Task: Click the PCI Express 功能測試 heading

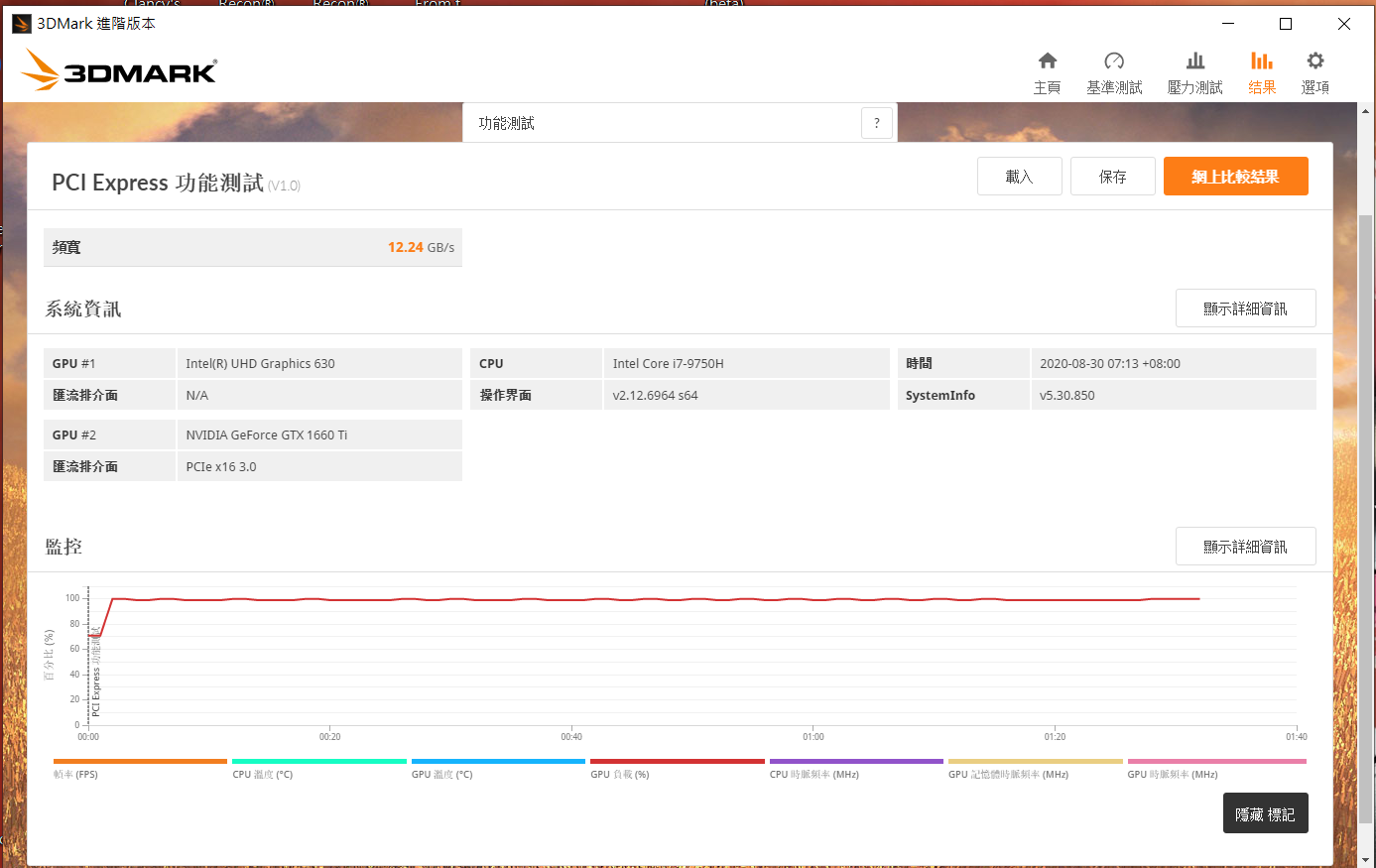Action: tap(158, 183)
